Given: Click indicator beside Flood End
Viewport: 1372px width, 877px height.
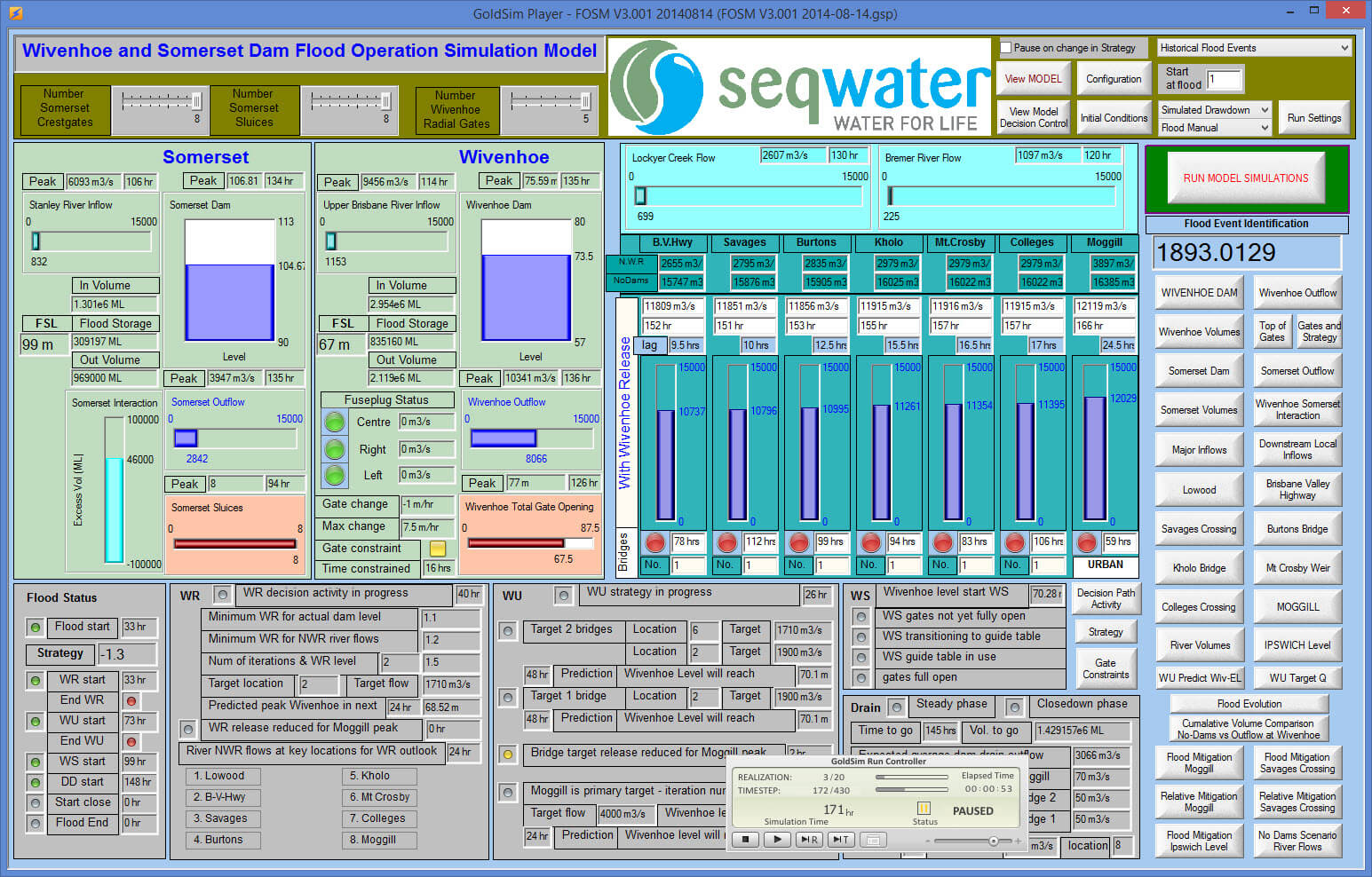Looking at the screenshot, I should [x=36, y=824].
